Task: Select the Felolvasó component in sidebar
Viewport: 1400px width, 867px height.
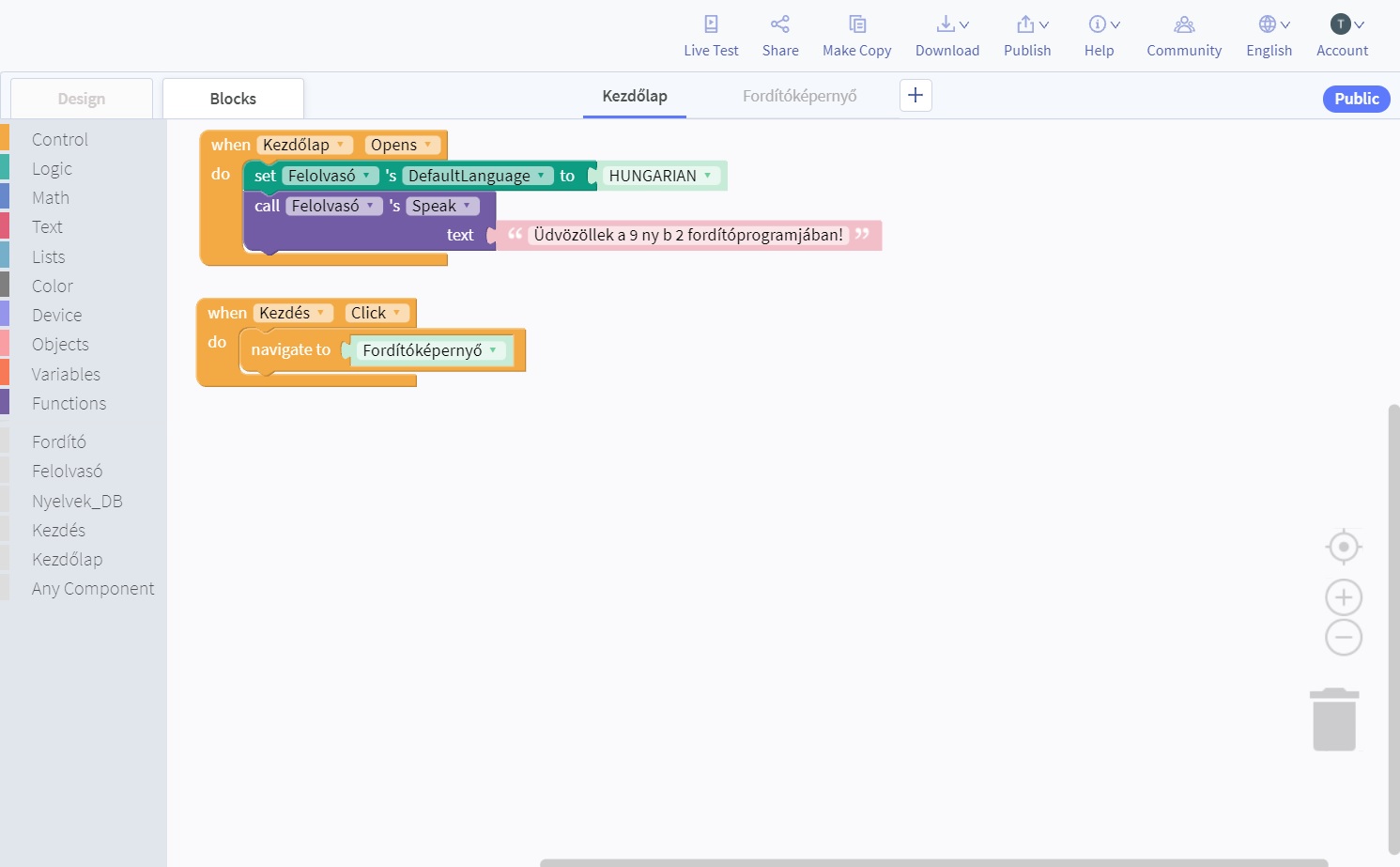Action: (x=67, y=472)
